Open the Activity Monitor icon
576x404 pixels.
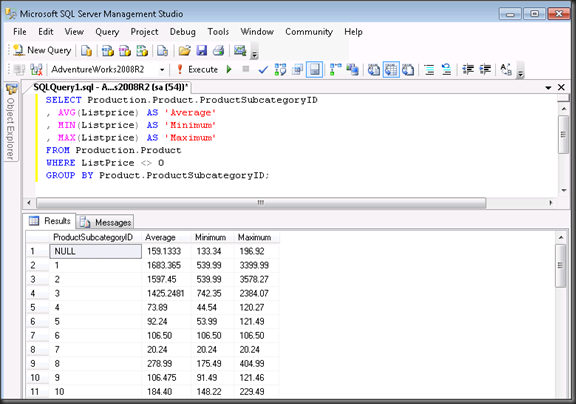(x=240, y=51)
